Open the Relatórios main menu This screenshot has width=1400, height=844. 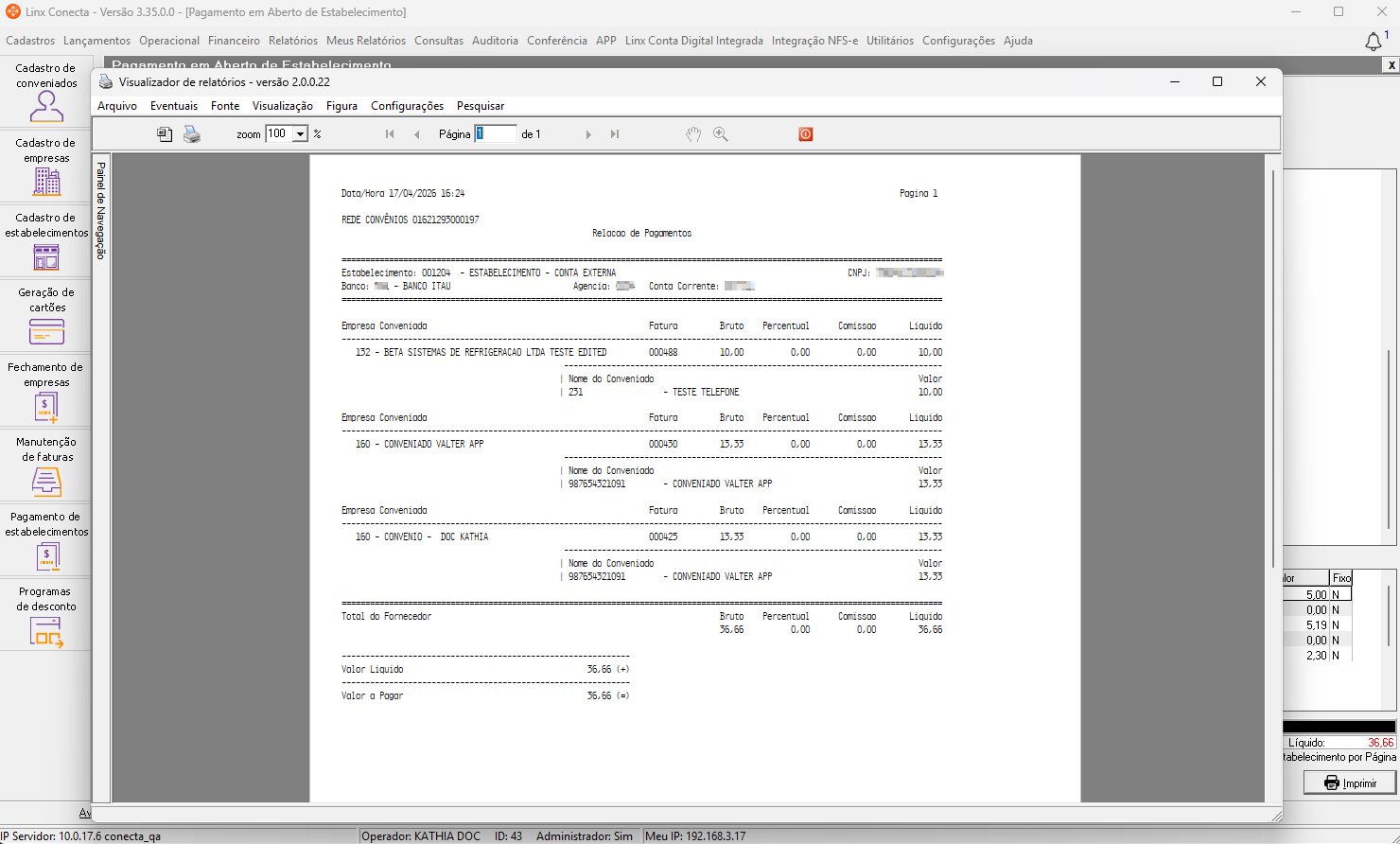(x=293, y=41)
